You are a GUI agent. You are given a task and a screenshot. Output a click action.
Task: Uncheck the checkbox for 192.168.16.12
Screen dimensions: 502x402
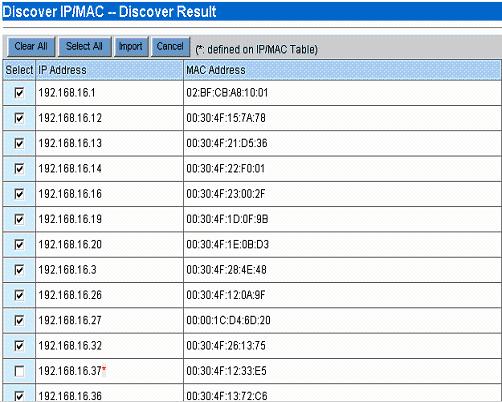point(19,118)
